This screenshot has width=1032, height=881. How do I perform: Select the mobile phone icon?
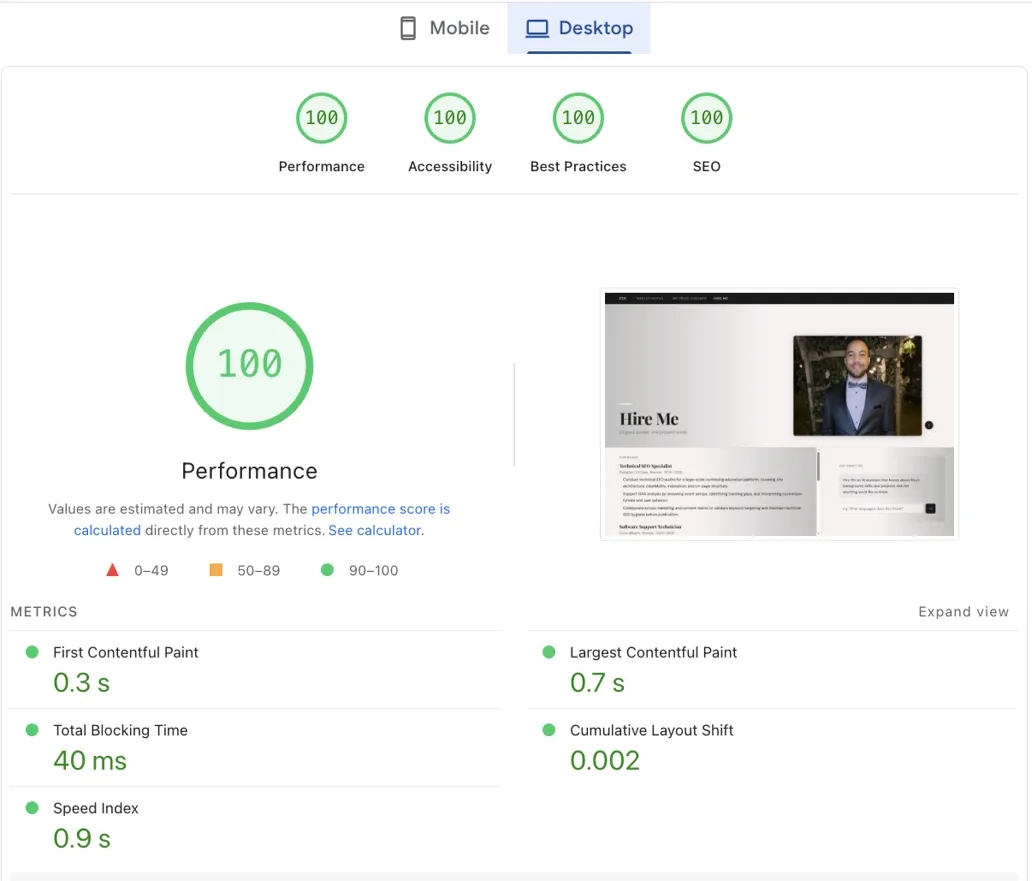point(408,28)
